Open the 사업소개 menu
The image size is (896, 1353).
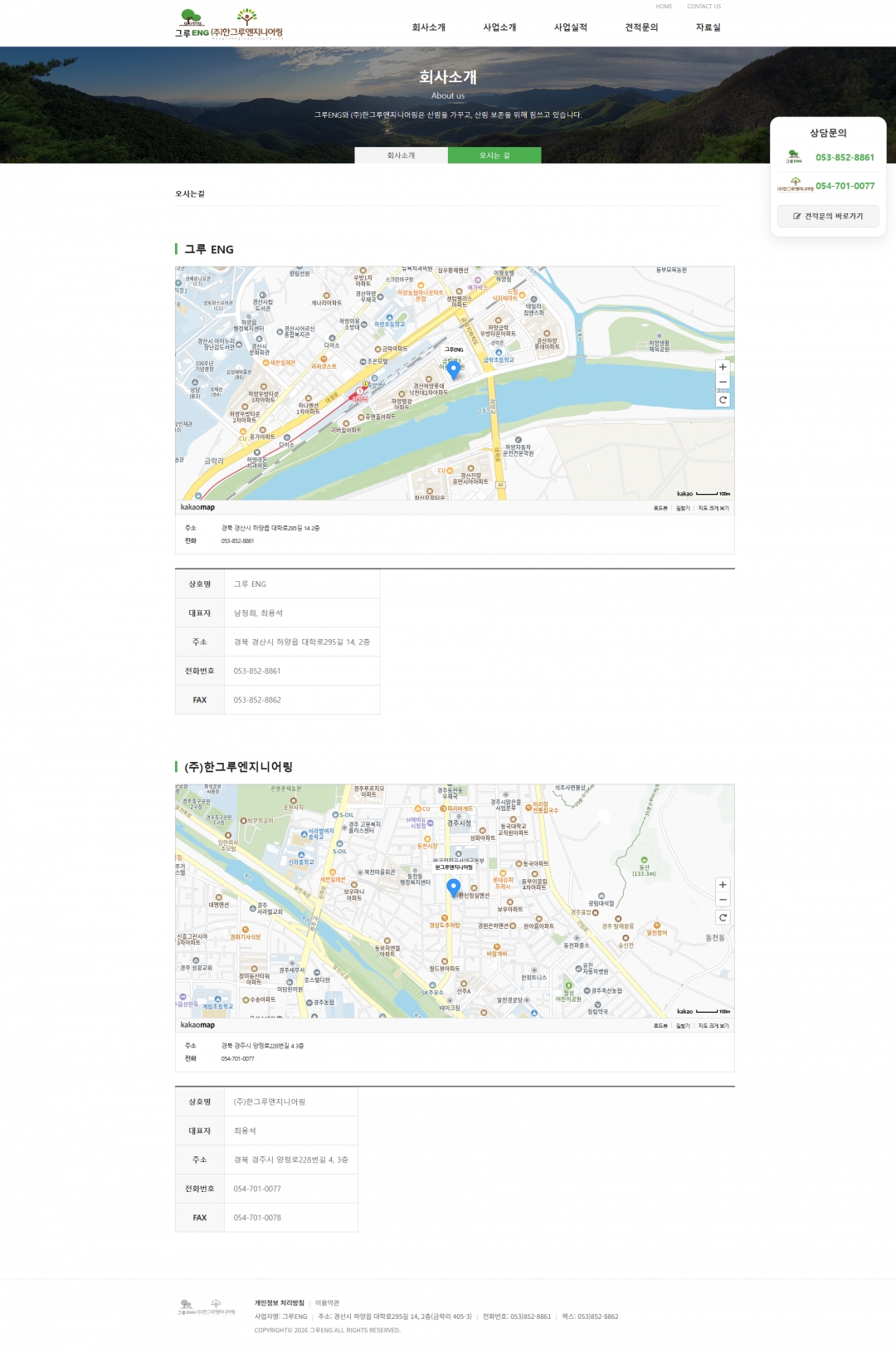(x=500, y=27)
